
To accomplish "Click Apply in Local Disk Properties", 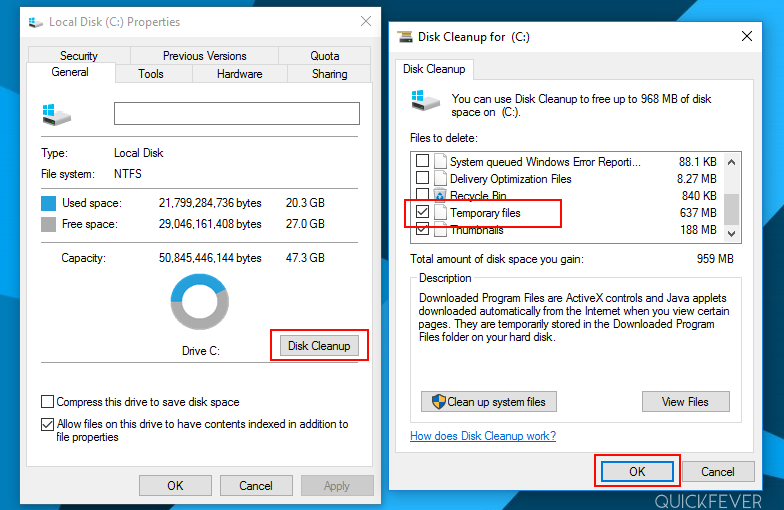I will (x=336, y=486).
